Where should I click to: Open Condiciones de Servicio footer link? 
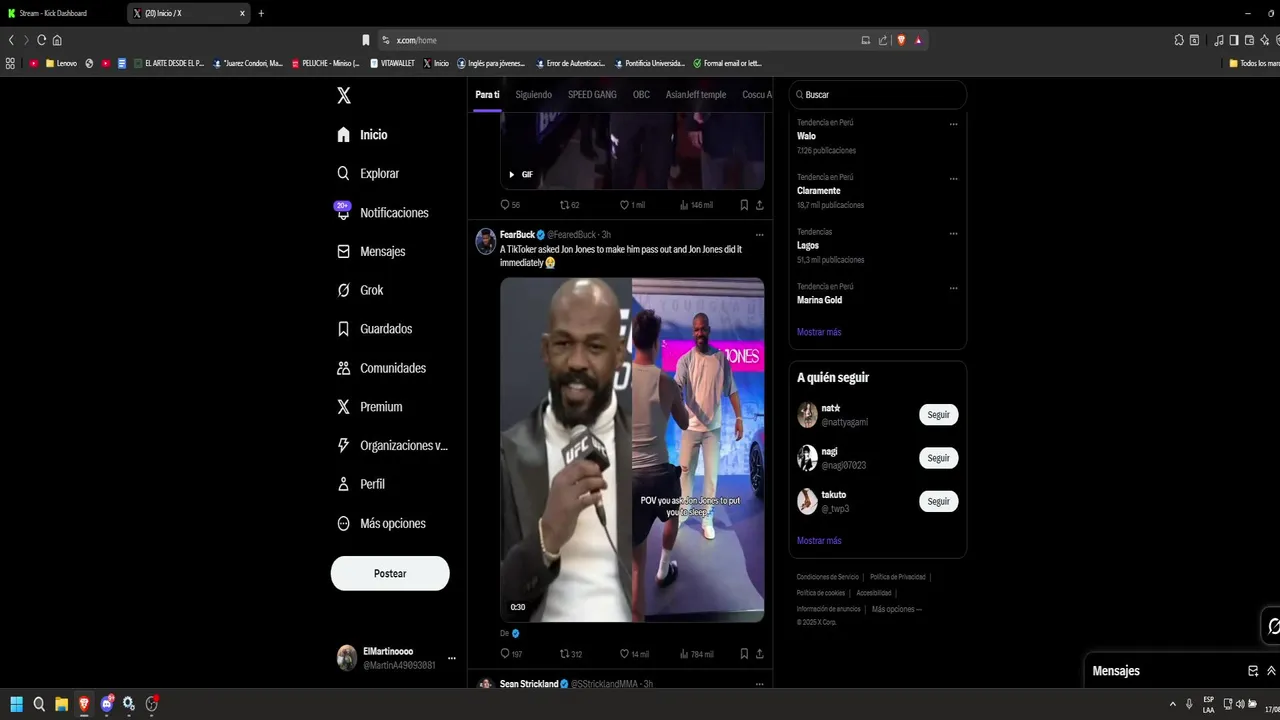coord(827,577)
